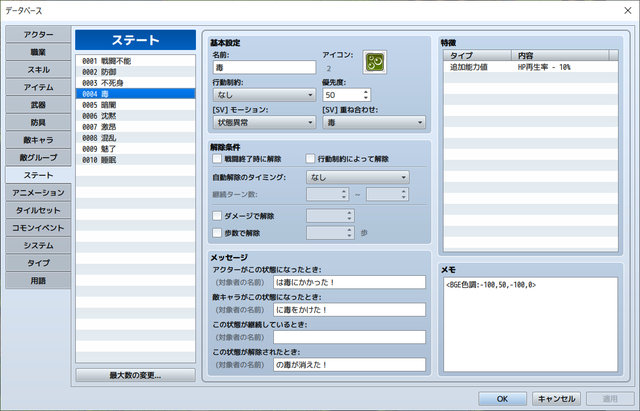Click the タイプ column header

click(x=478, y=56)
